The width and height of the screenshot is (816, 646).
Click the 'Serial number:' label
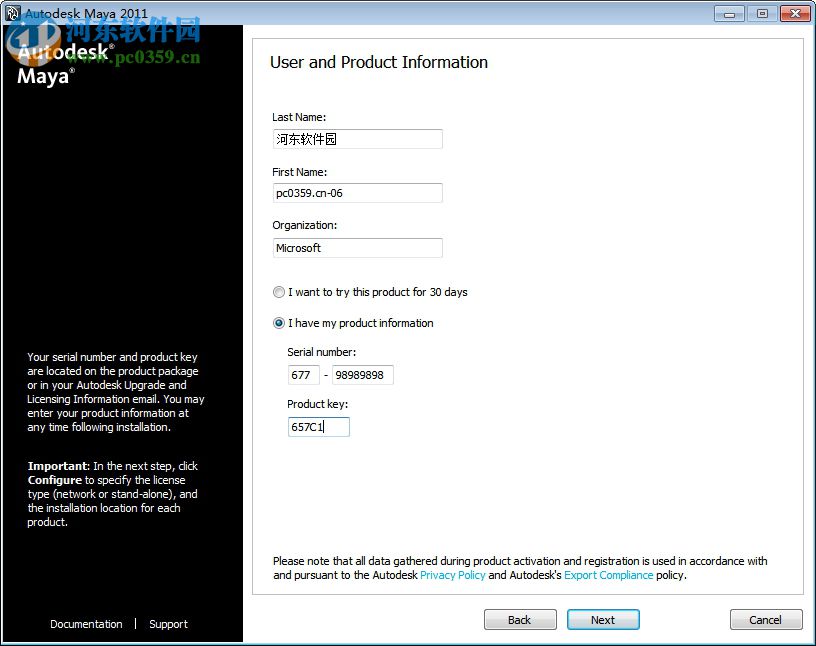click(322, 352)
